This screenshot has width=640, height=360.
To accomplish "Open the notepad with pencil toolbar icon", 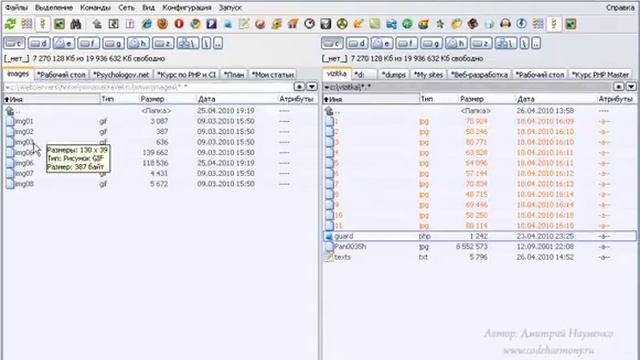I will (x=244, y=24).
